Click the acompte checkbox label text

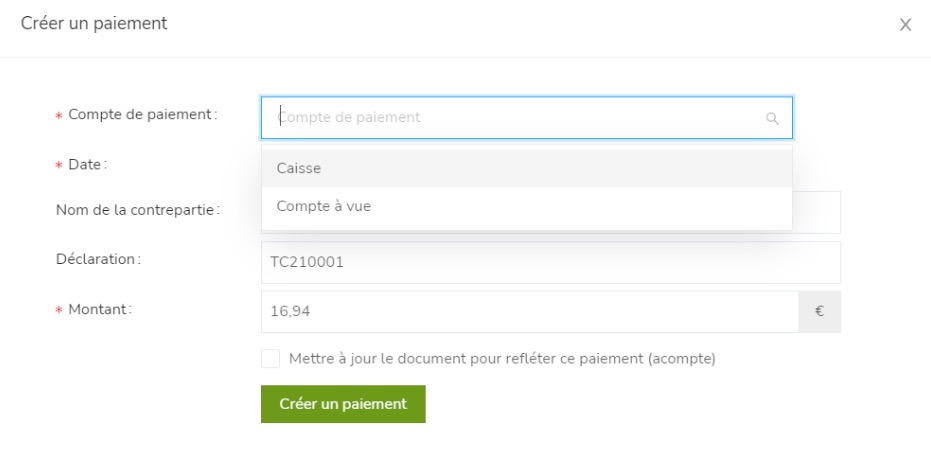502,358
